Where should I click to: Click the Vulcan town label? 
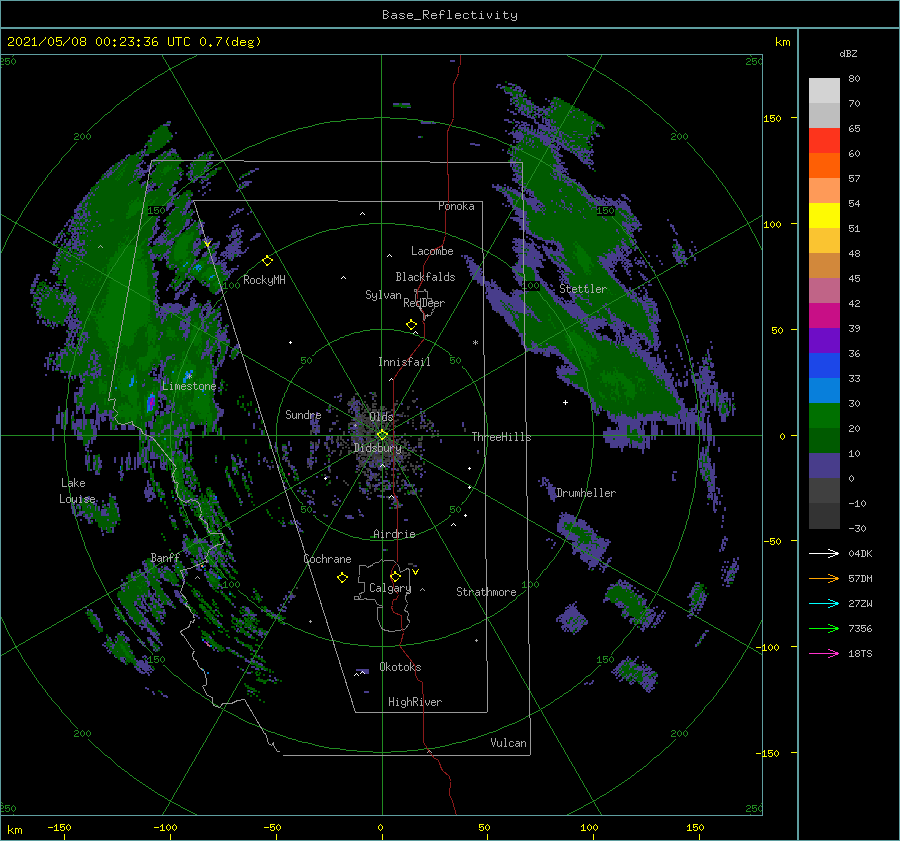[508, 743]
